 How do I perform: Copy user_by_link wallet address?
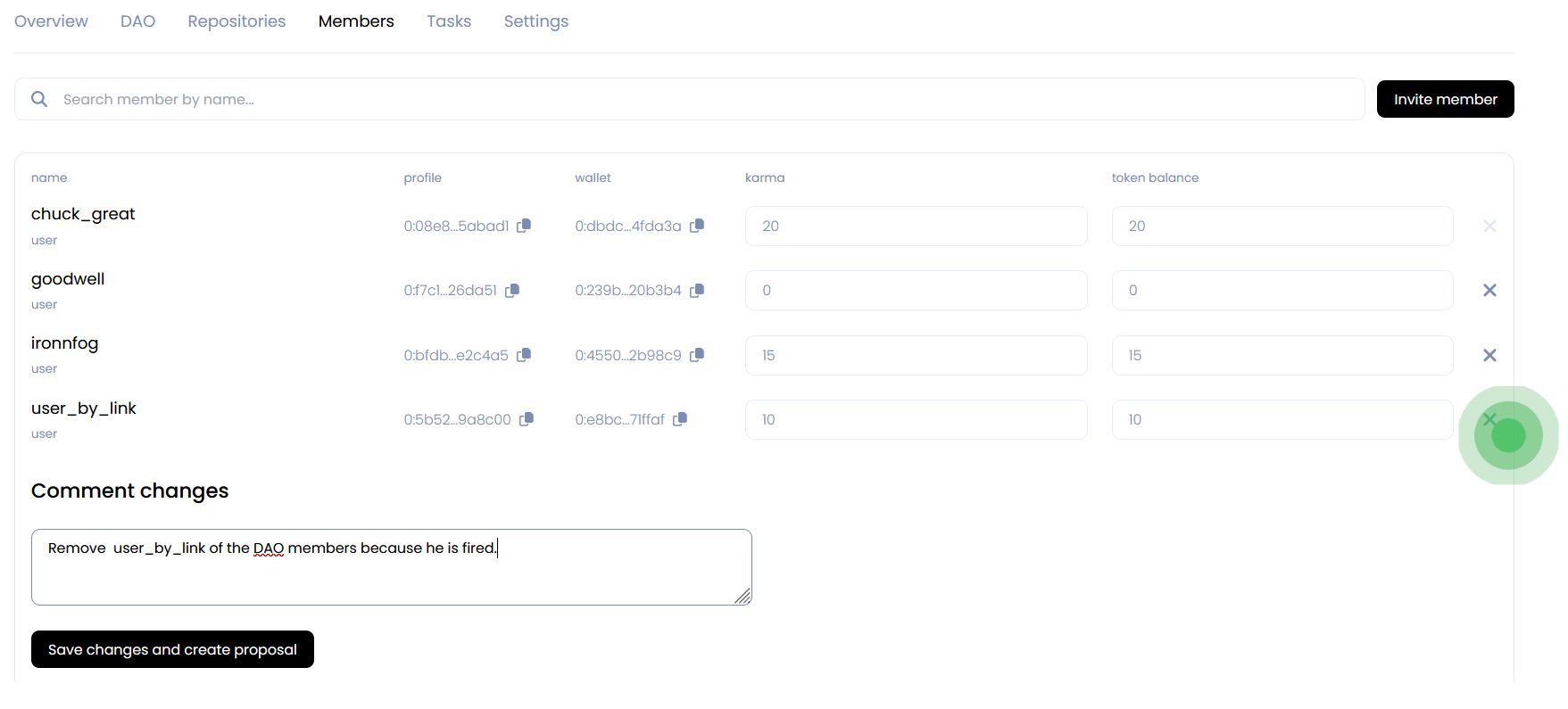coord(680,419)
